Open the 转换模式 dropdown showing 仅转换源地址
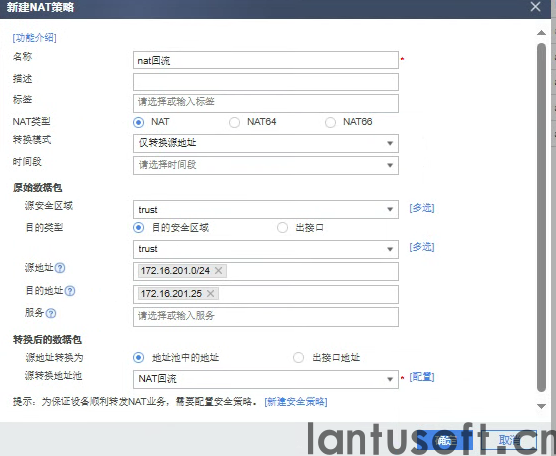The width and height of the screenshot is (556, 456). pos(266,143)
